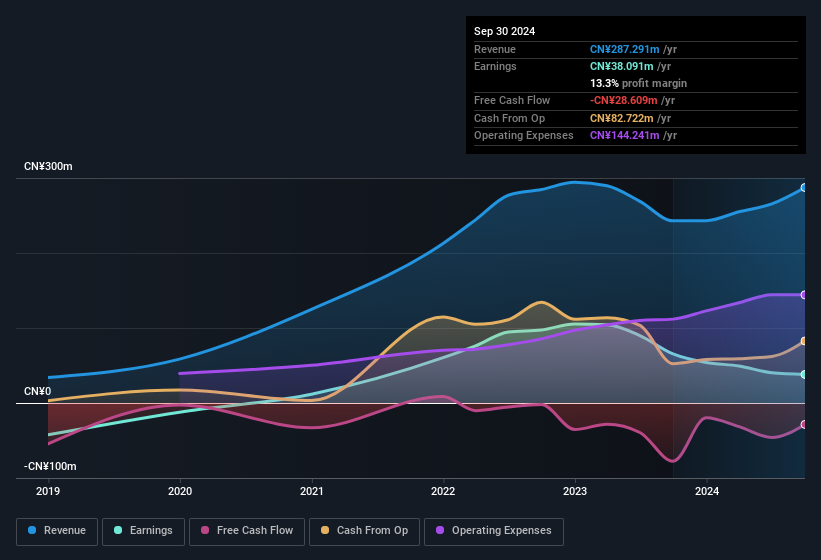Click the Revenue end-point marker on the chart

[x=804, y=188]
